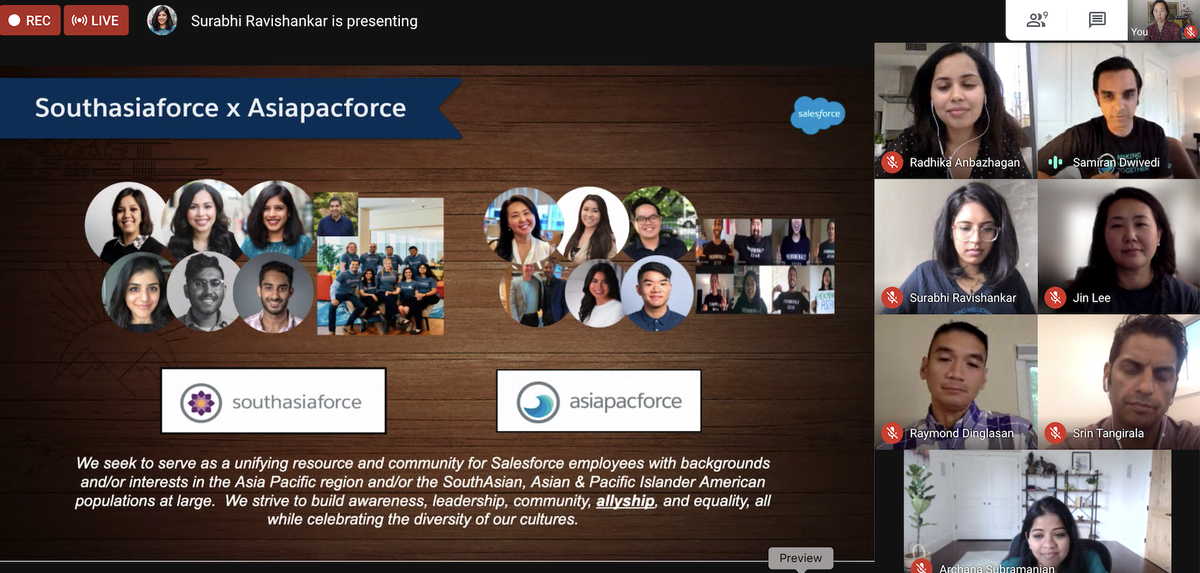Click Archana Subramanian's muted mic icon
The height and width of the screenshot is (573, 1200).
click(x=922, y=567)
